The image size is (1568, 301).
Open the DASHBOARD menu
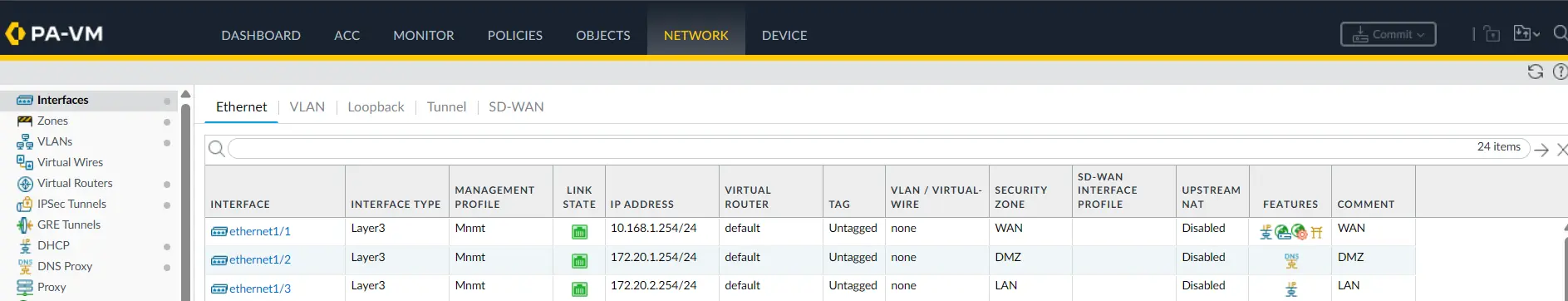[x=261, y=35]
